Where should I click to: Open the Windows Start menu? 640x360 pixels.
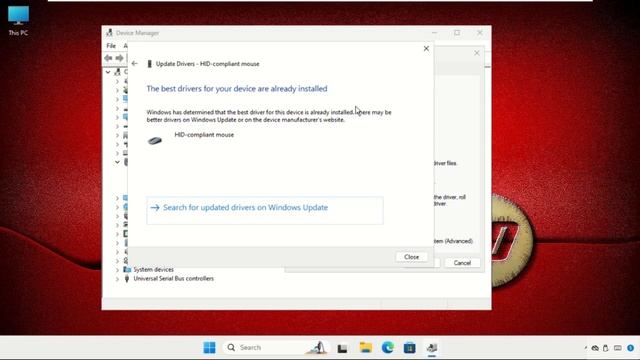[209, 348]
